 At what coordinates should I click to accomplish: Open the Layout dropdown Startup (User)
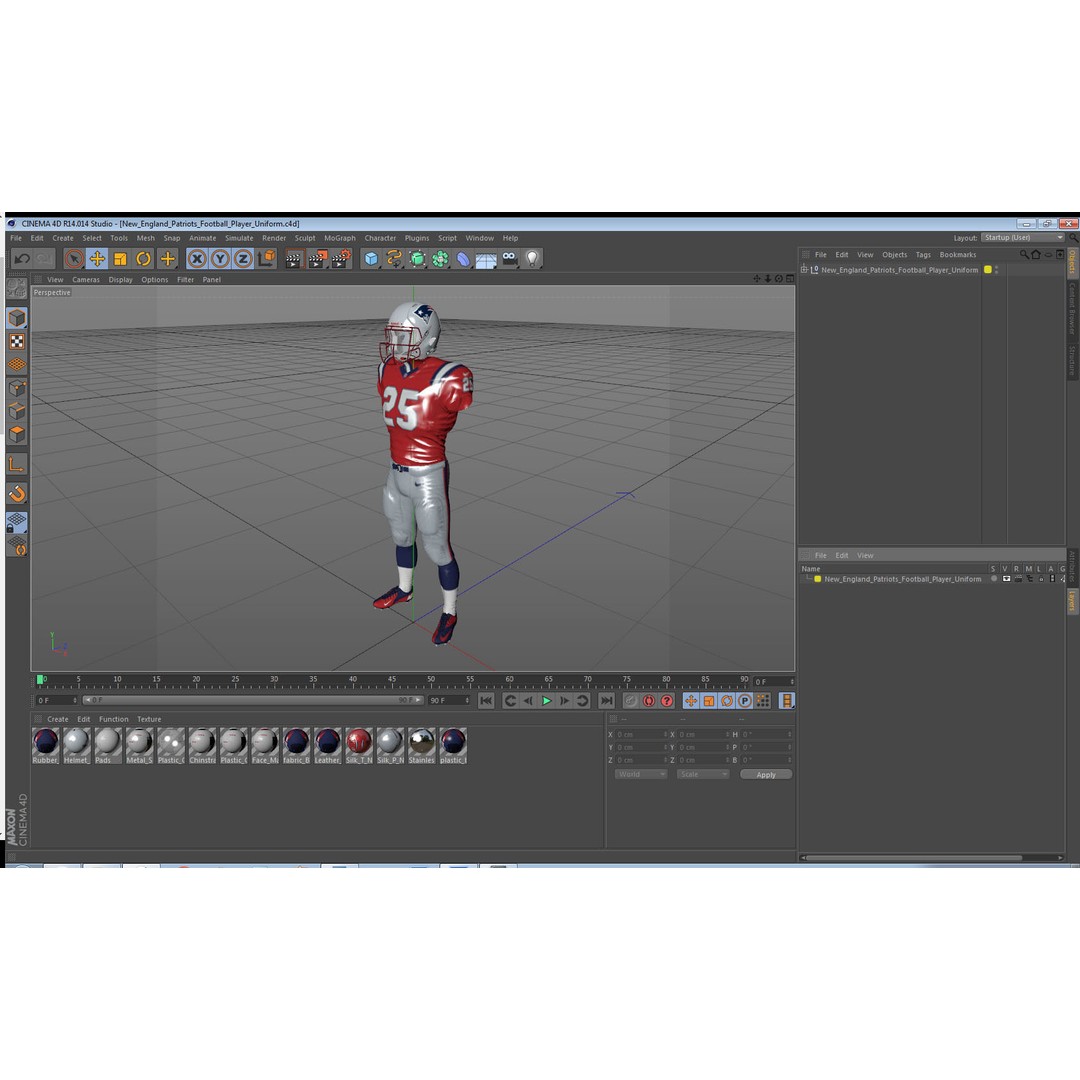tap(1023, 238)
